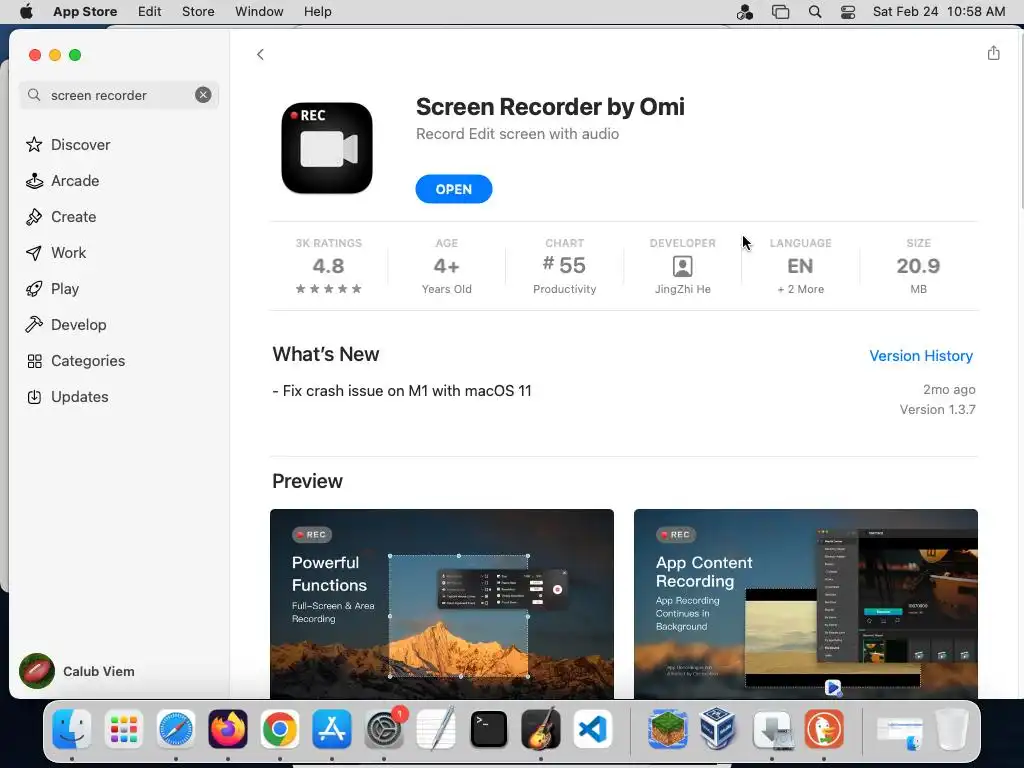
Task: Open Finder from the Dock
Action: pyautogui.click(x=71, y=729)
